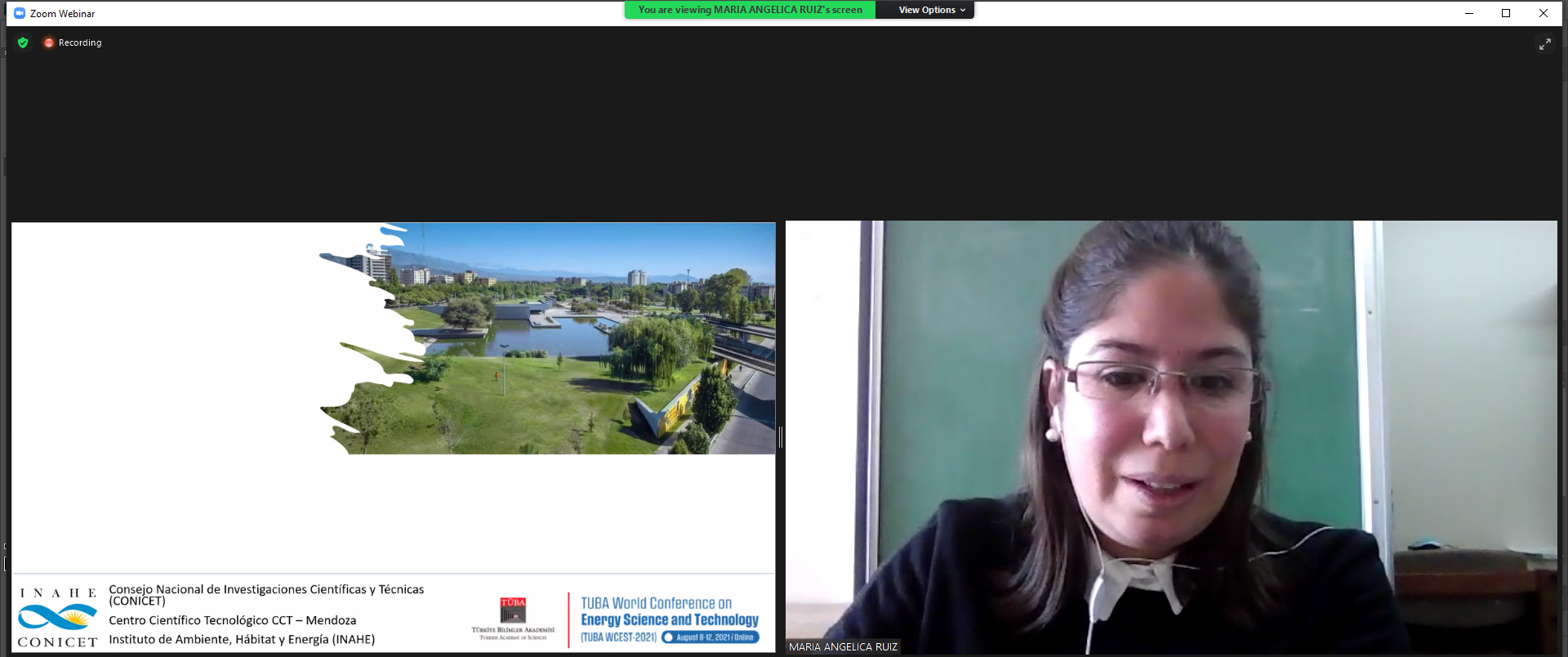Click the chevron arrow beside View Options
The height and width of the screenshot is (657, 1568).
pyautogui.click(x=963, y=11)
